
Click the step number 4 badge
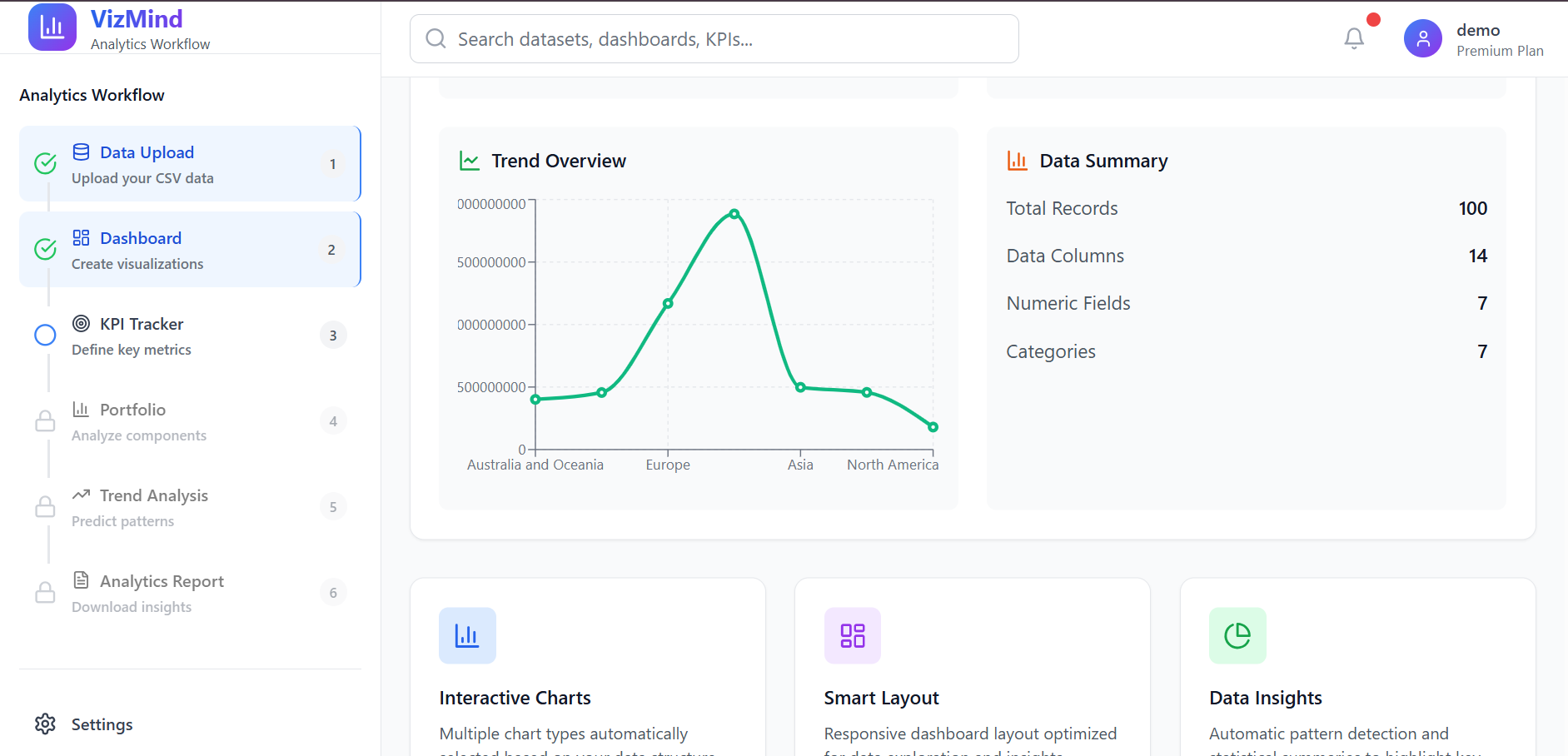click(x=333, y=421)
